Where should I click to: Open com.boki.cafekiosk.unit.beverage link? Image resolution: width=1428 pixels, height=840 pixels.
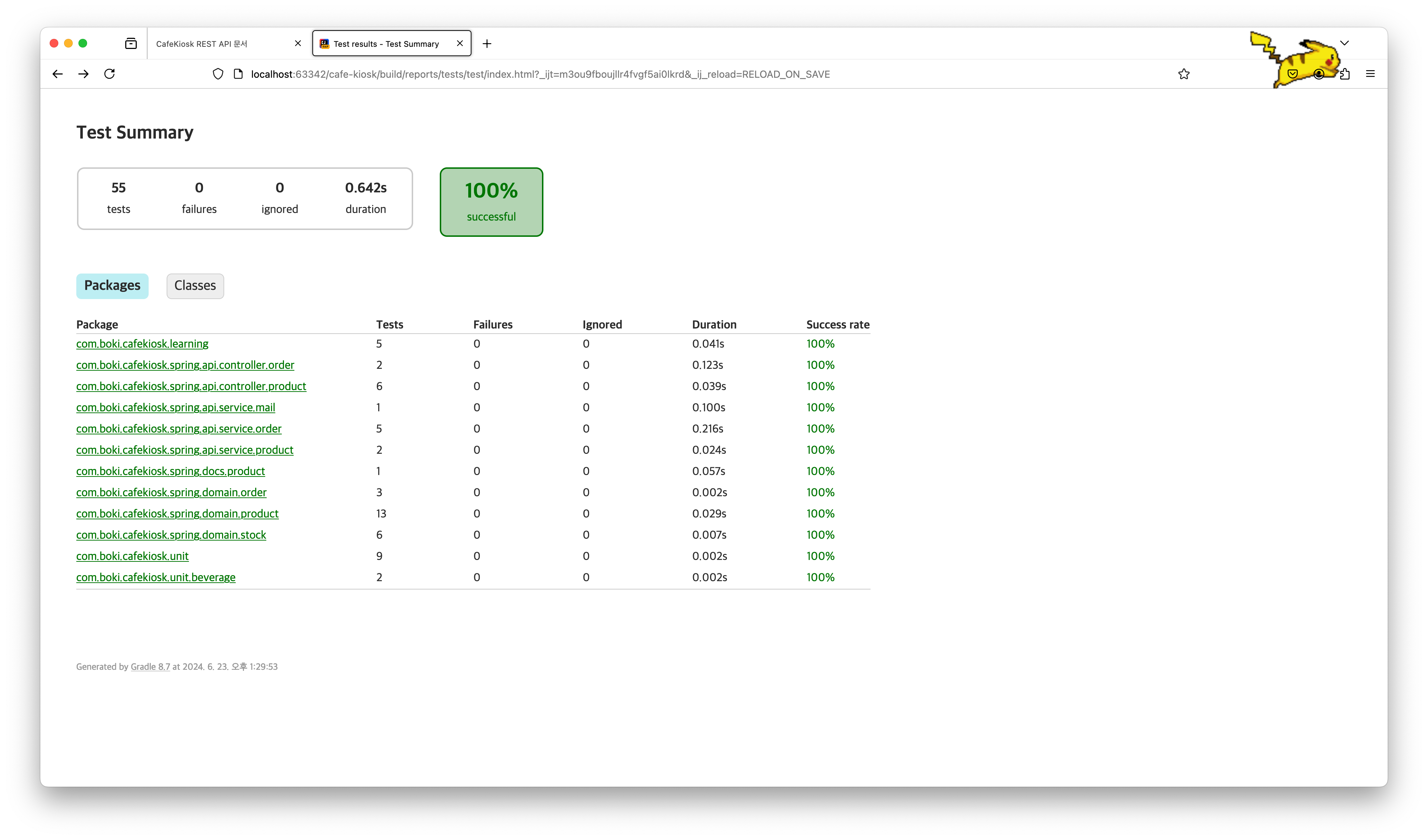156,578
